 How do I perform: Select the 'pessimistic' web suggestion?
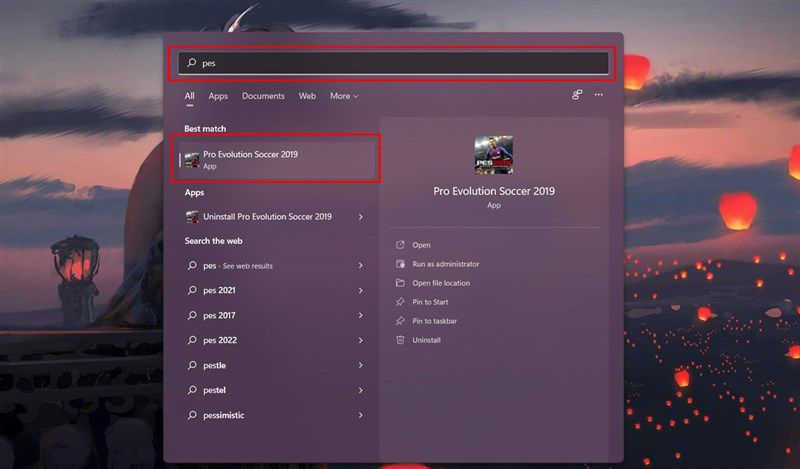pos(276,415)
